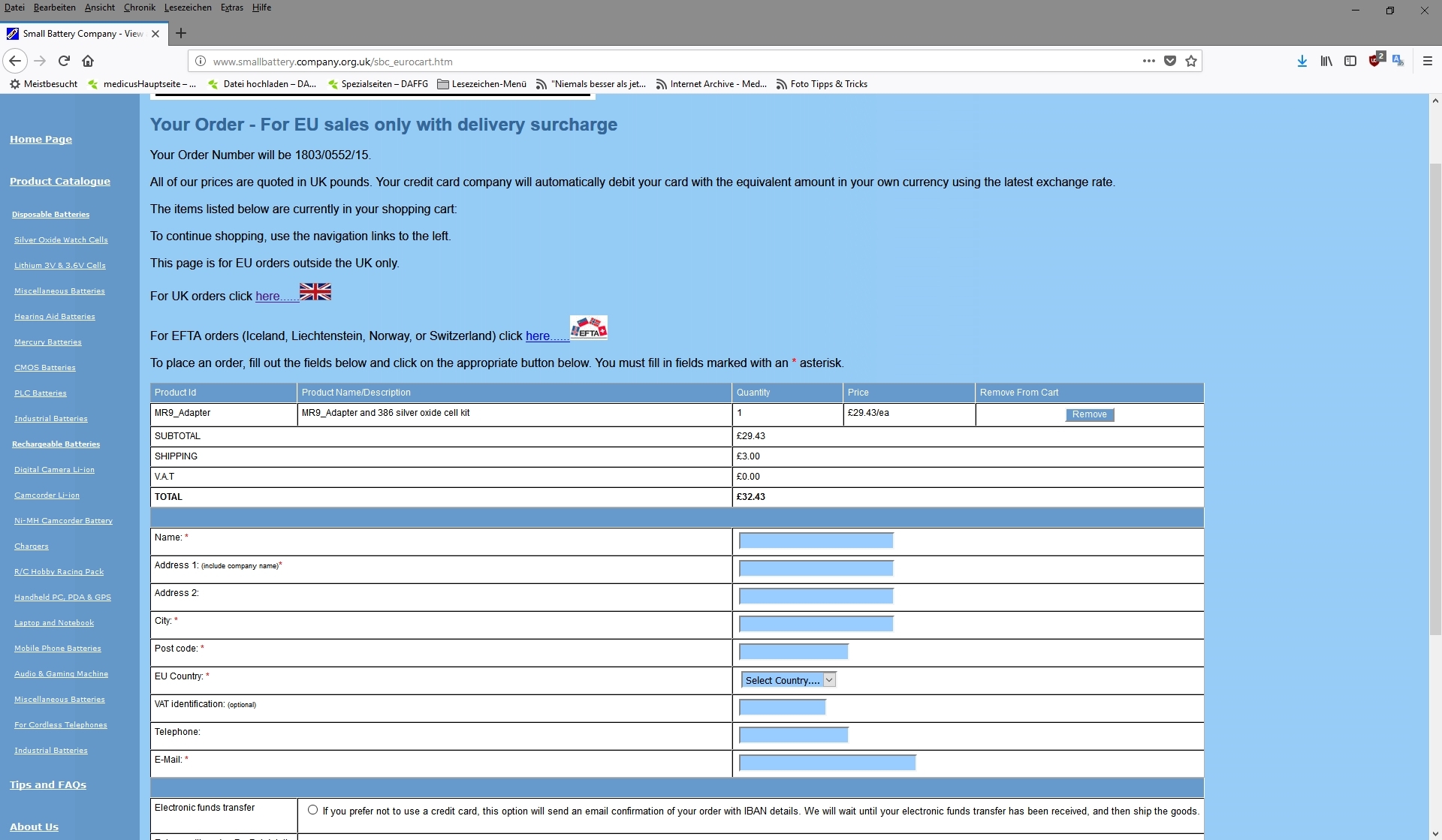Bookmark this page with the star icon

(x=1191, y=61)
